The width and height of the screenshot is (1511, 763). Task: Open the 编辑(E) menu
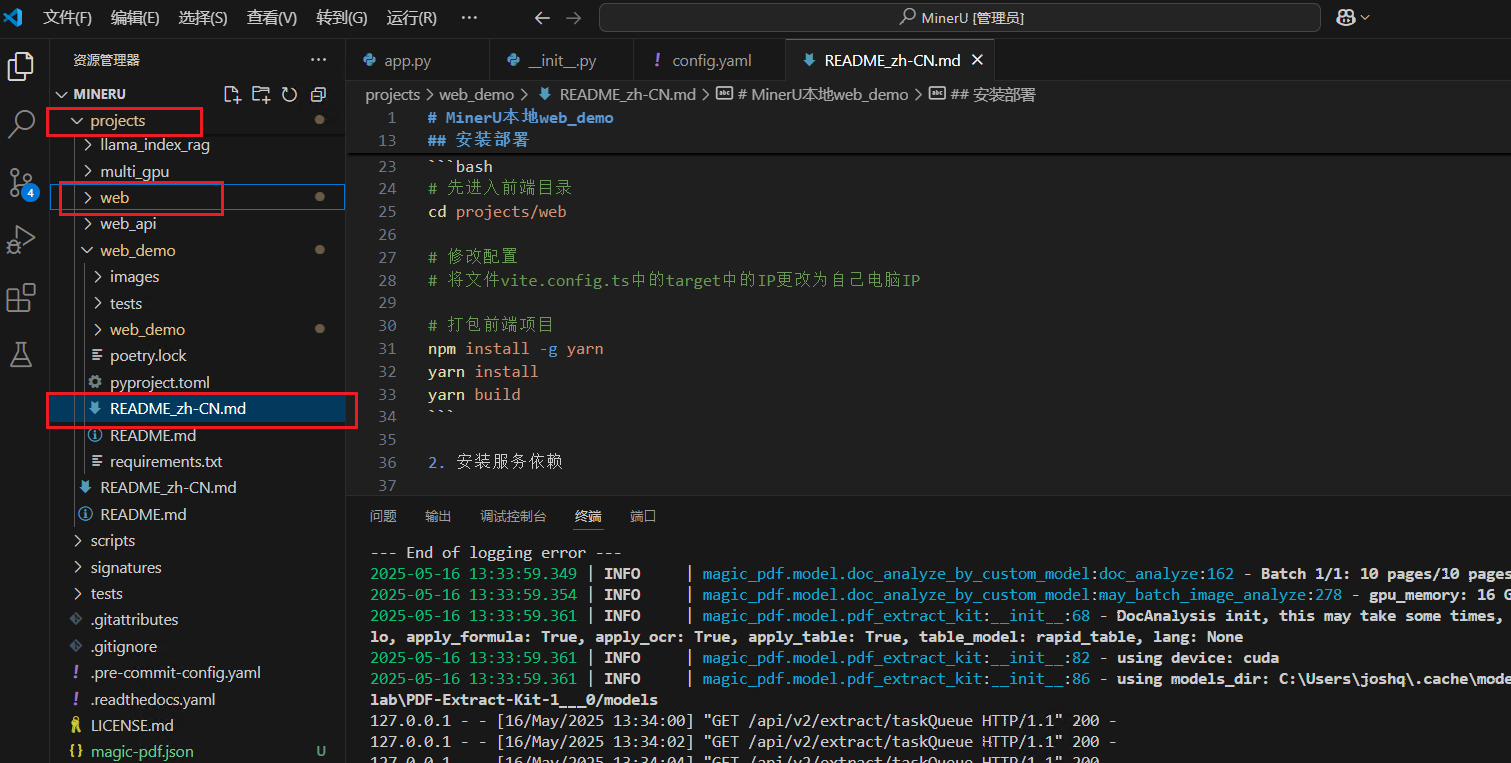pyautogui.click(x=135, y=18)
